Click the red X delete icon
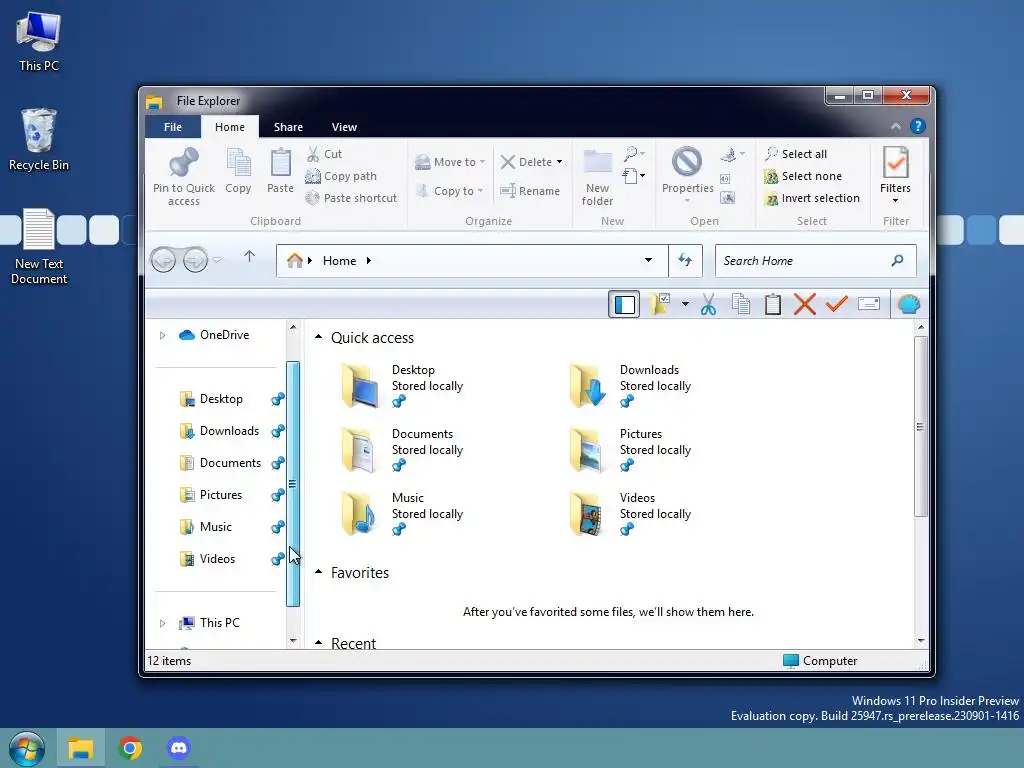1024x768 pixels. pos(805,304)
